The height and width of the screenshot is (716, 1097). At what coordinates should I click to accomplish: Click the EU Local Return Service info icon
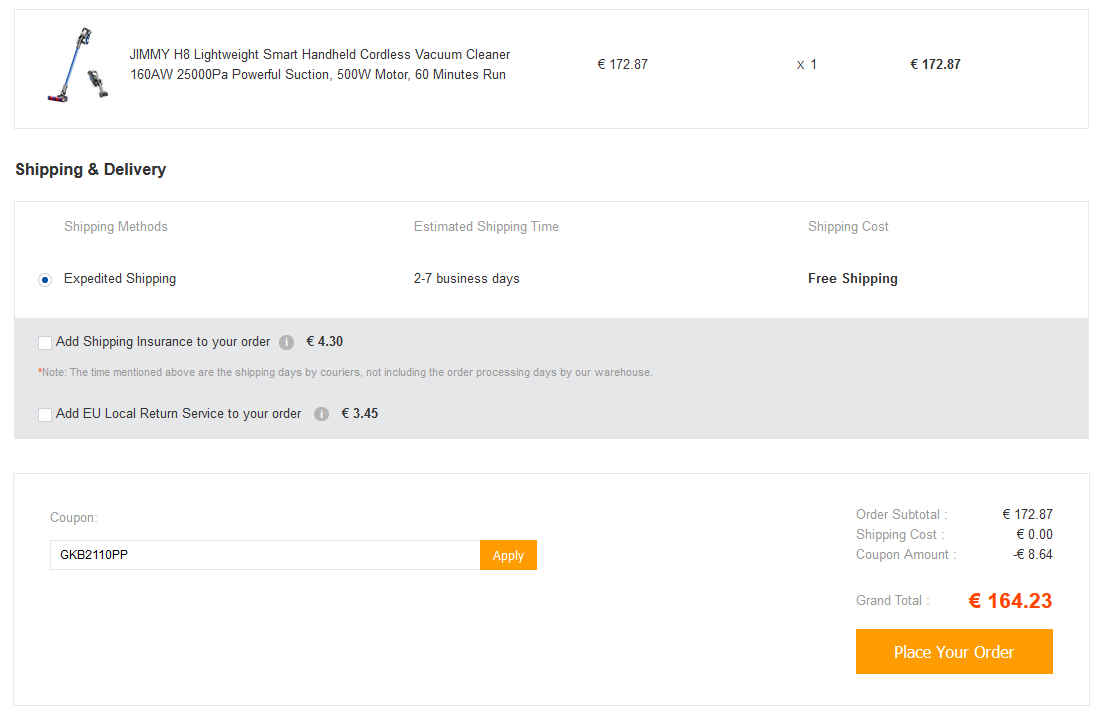321,414
